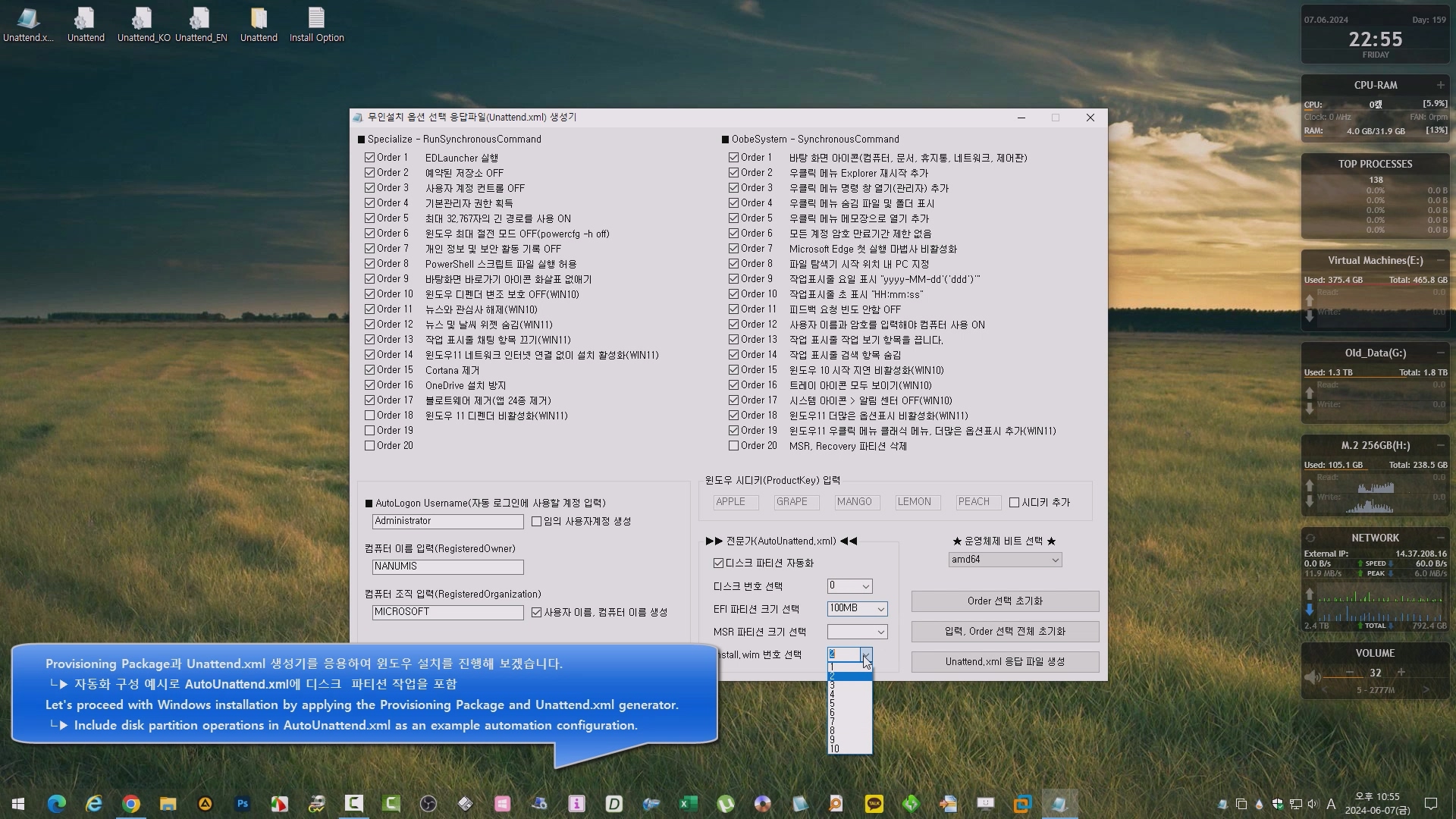This screenshot has width=1456, height=819.
Task: Launch OBS Studio from taskbar
Action: 428,804
